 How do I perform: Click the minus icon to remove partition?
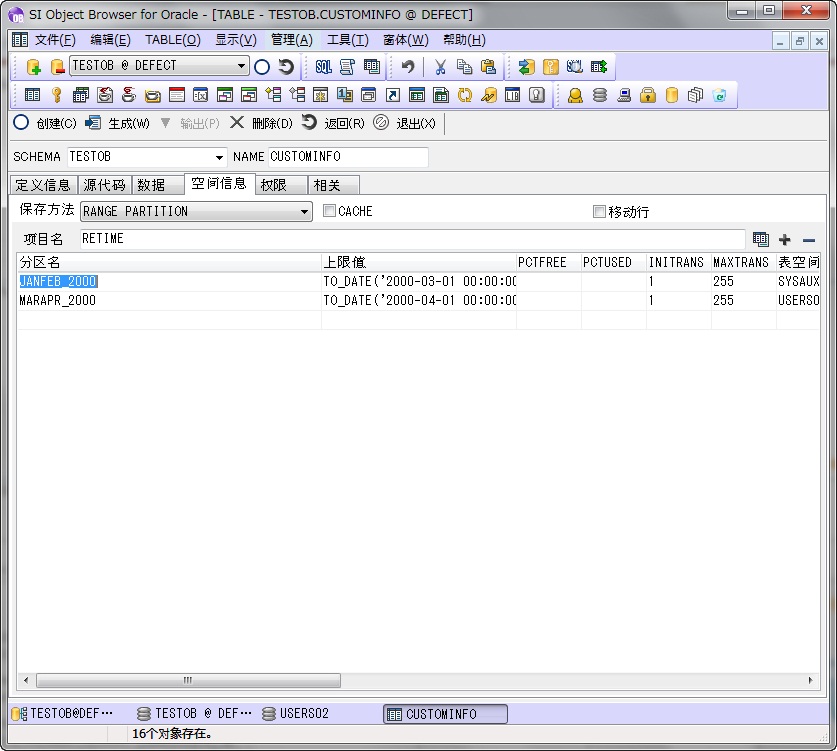809,240
